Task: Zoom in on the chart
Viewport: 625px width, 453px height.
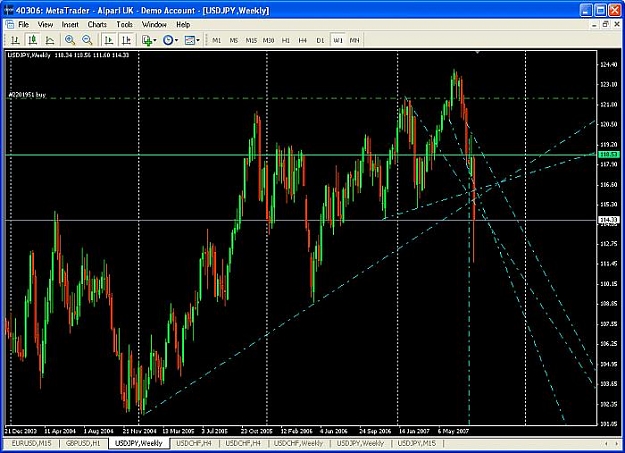Action: 70,40
